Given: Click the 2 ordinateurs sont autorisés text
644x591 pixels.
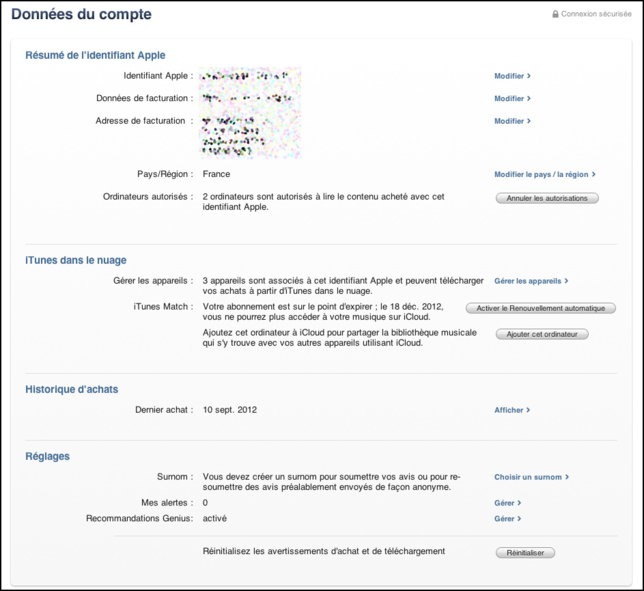Looking at the screenshot, I should tap(323, 202).
